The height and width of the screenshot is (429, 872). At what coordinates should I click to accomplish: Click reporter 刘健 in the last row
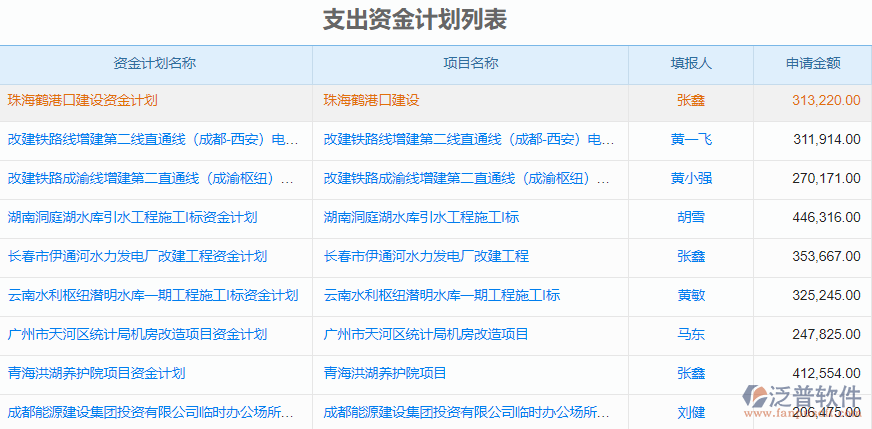690,412
